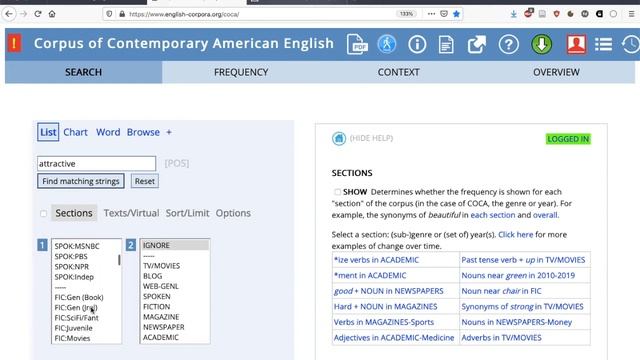
Task: Select NEWSPAPER in section list 2
Action: [163, 327]
